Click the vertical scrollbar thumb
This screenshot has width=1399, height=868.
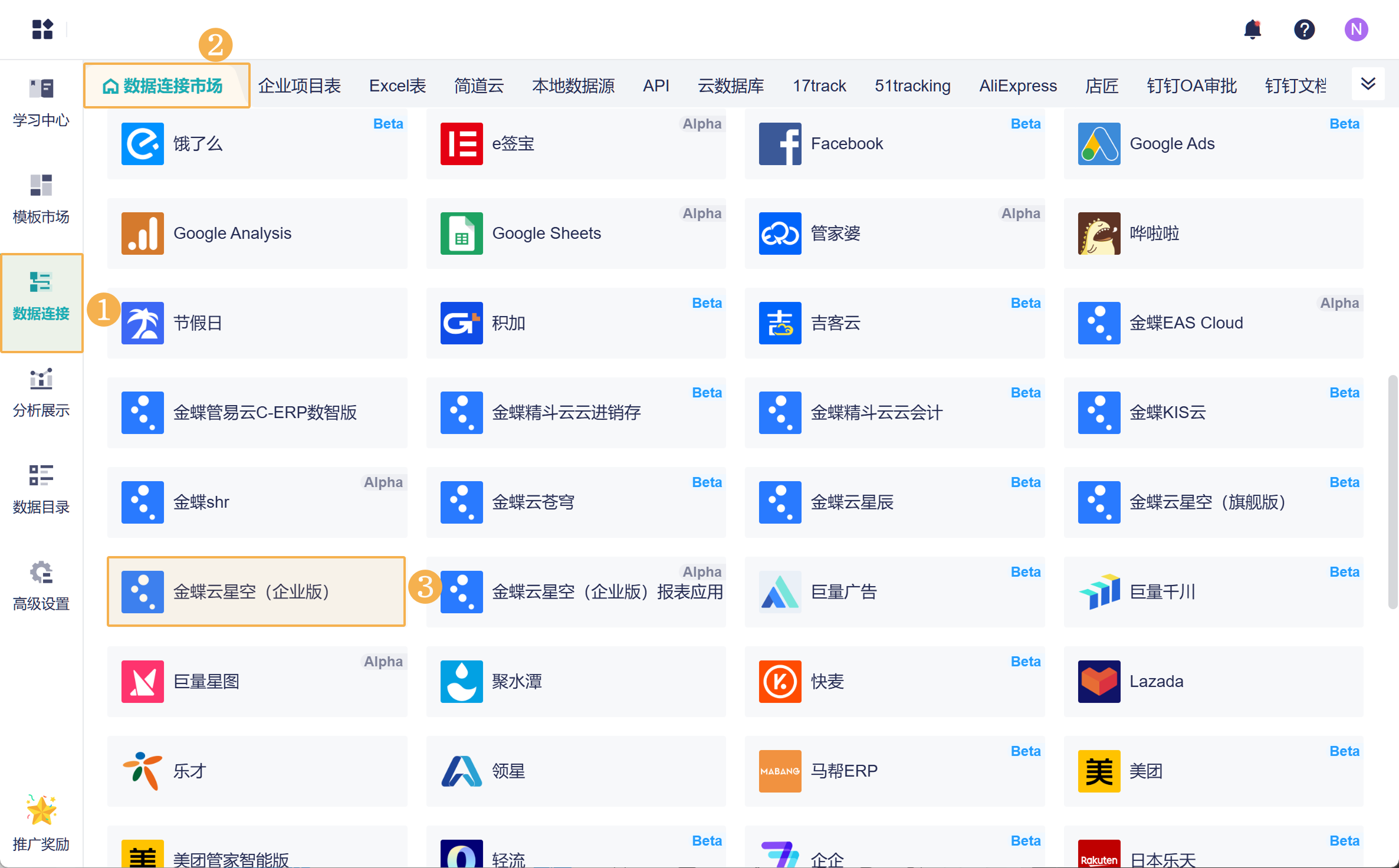pyautogui.click(x=1392, y=492)
